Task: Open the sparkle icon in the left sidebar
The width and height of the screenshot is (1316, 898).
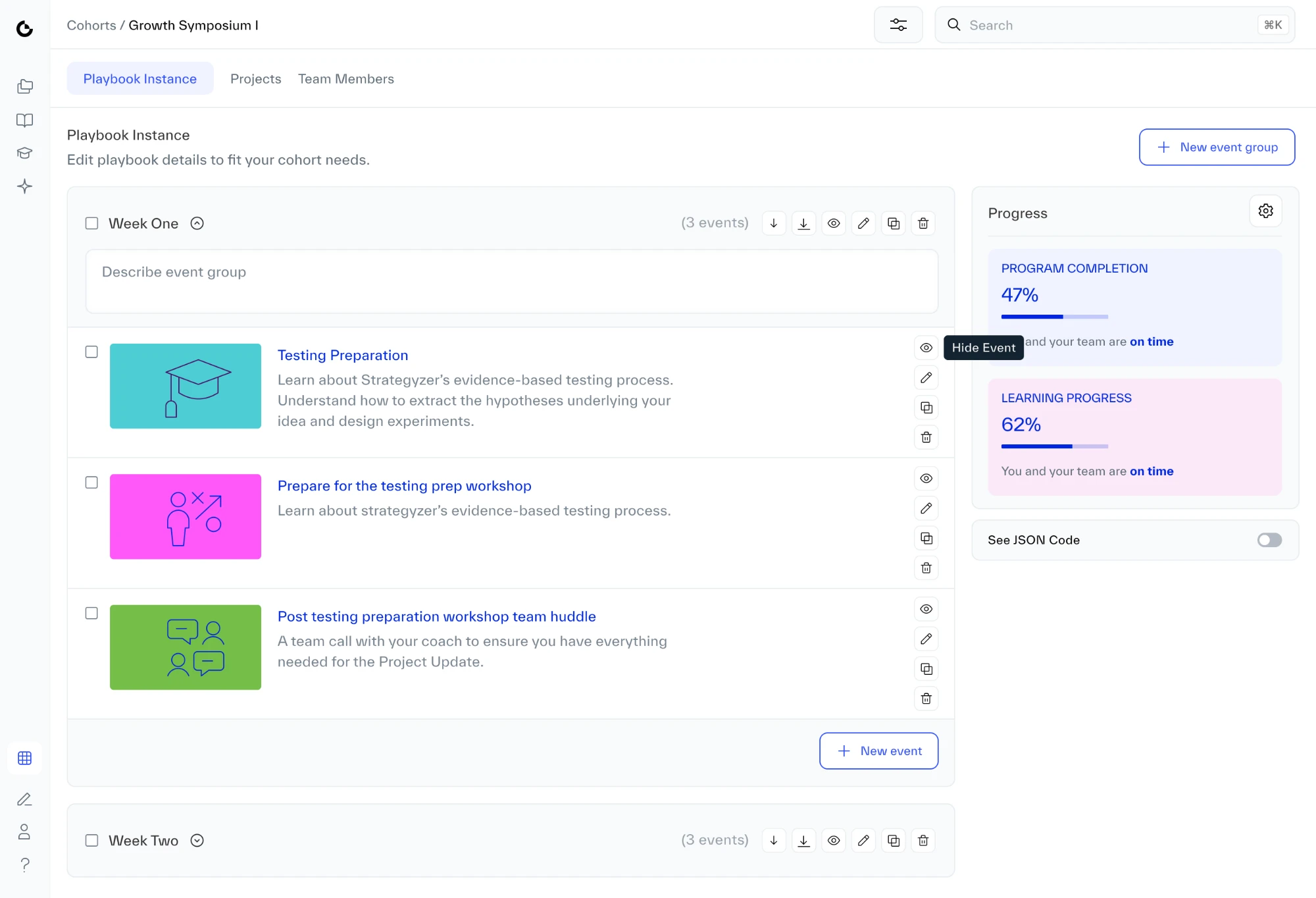Action: pos(25,186)
